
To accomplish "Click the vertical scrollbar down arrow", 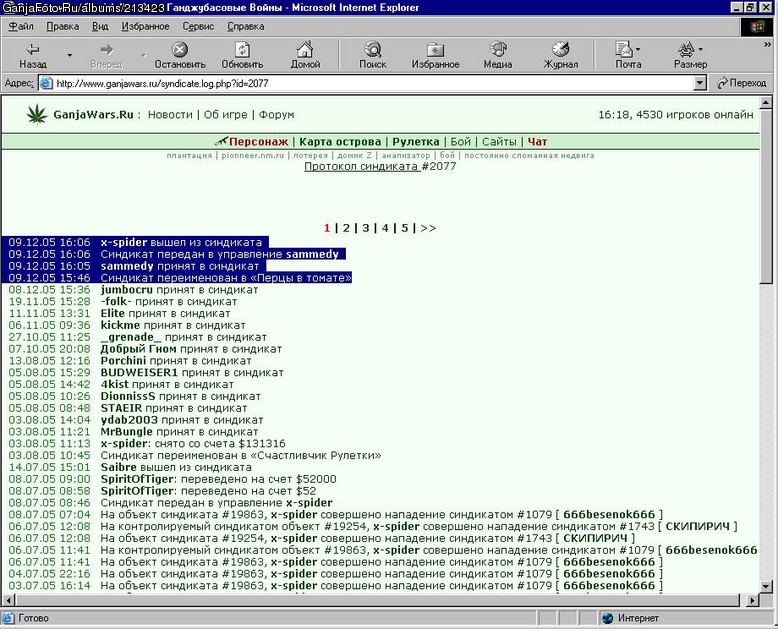I will (765, 586).
